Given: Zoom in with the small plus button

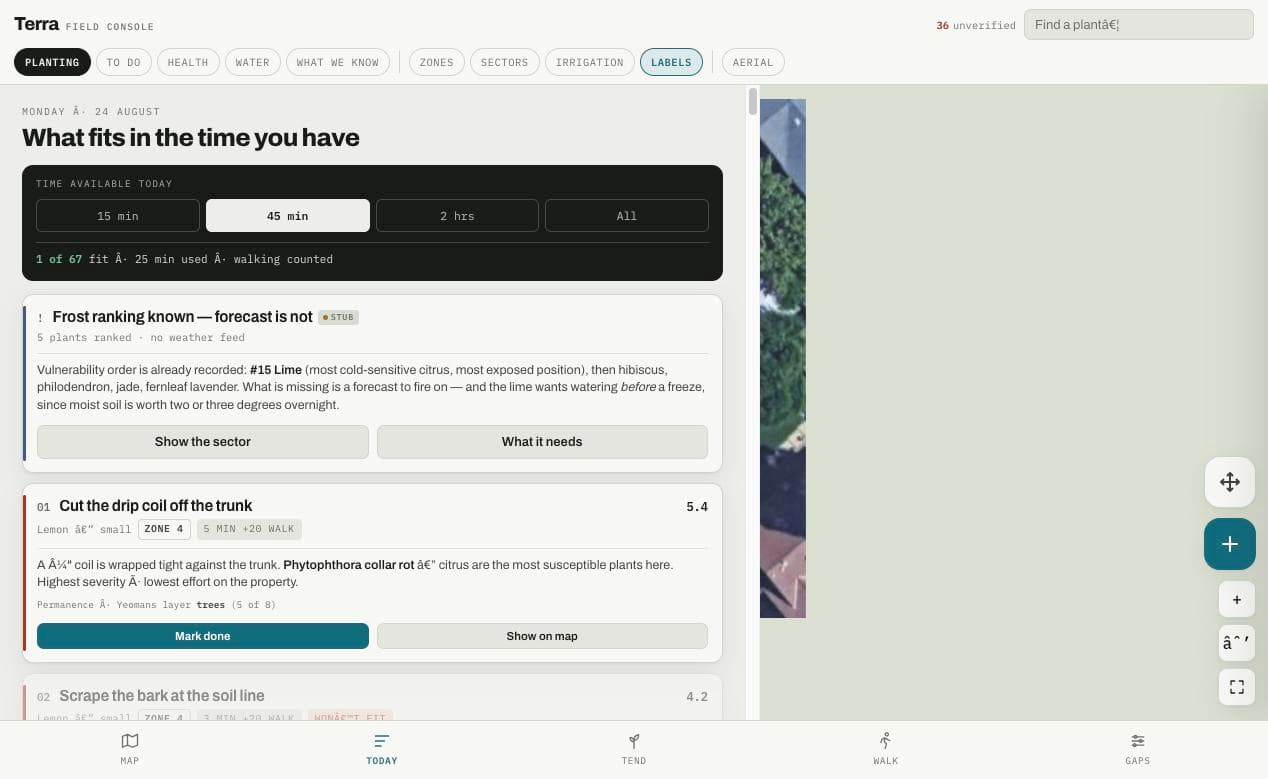Looking at the screenshot, I should click(1237, 600).
